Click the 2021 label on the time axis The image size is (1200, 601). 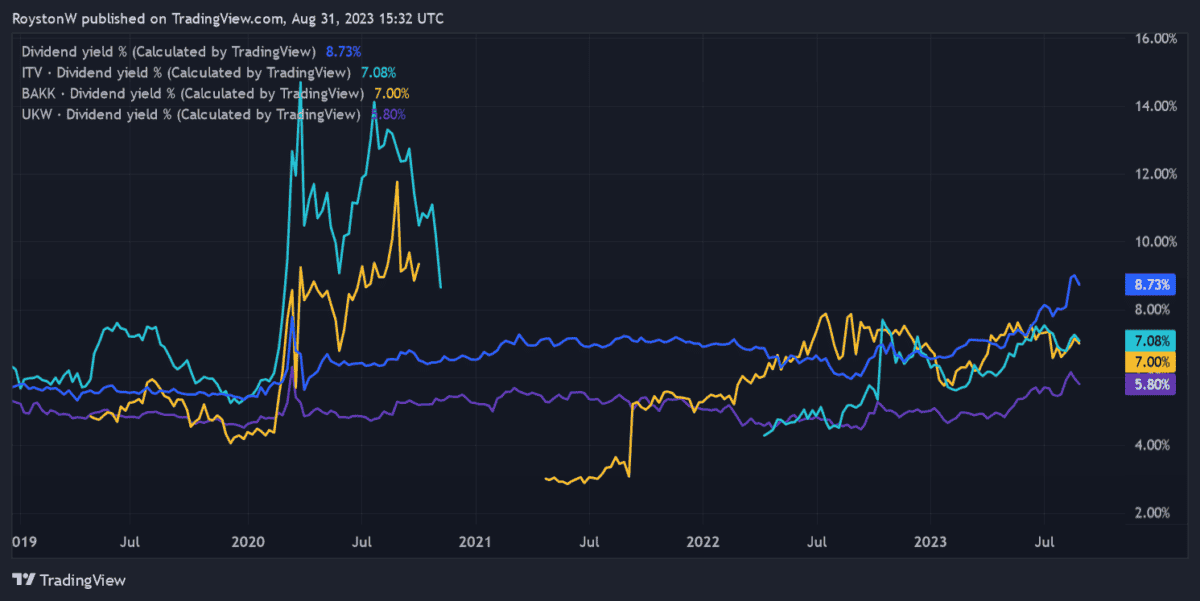[x=475, y=541]
